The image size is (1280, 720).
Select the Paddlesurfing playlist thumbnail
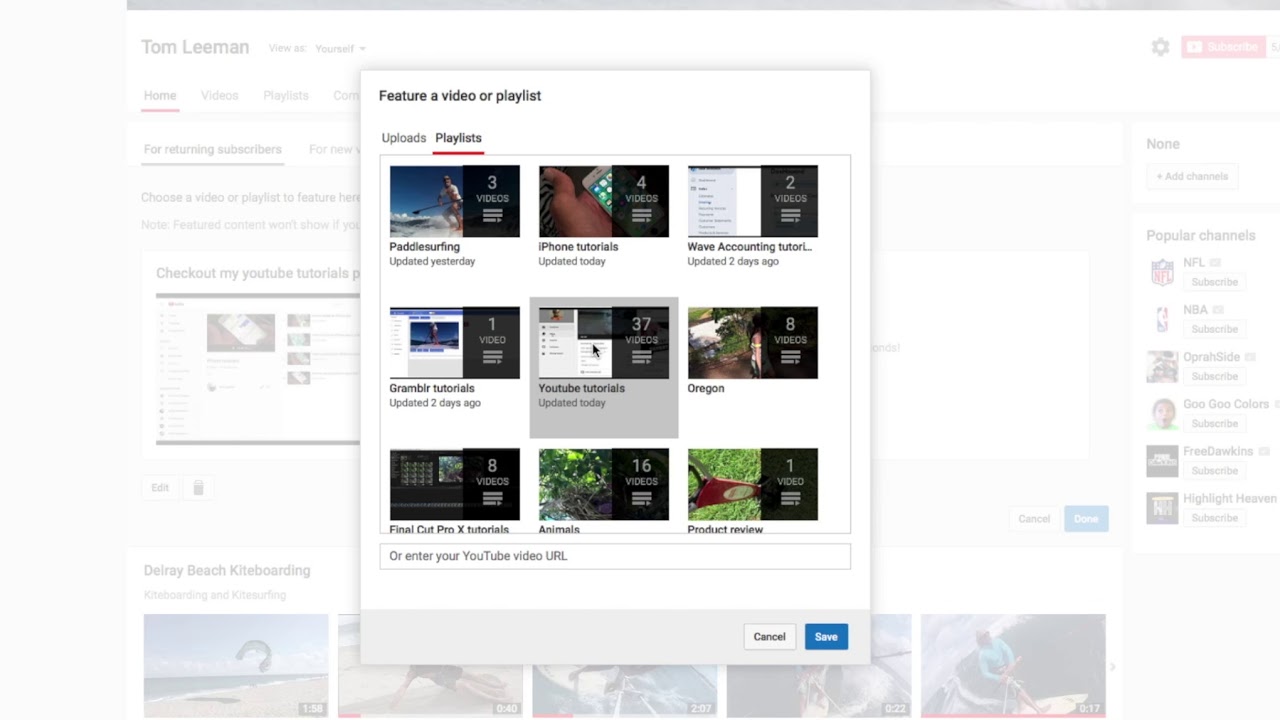pos(454,201)
